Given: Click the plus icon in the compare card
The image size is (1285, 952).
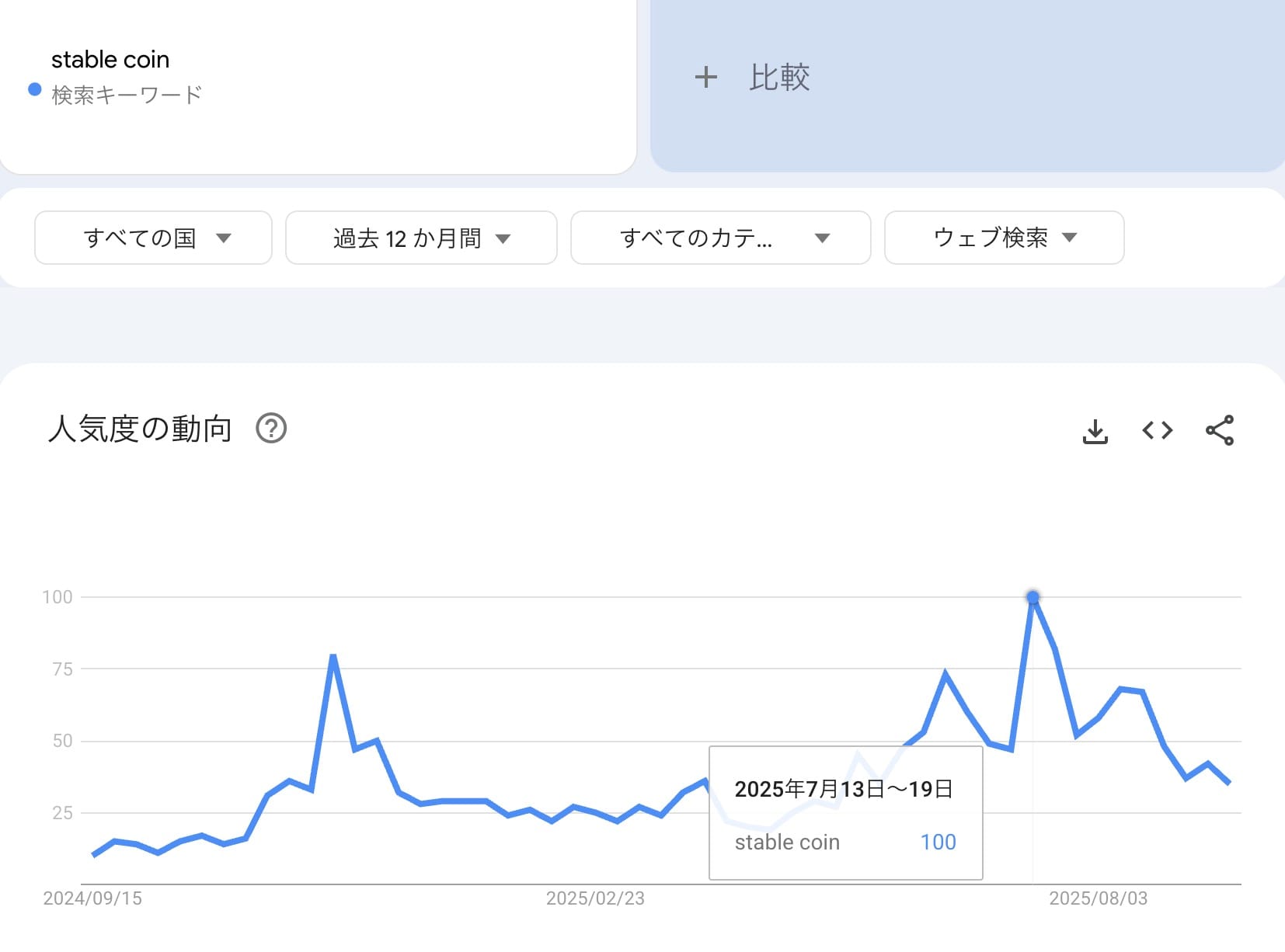Looking at the screenshot, I should [705, 78].
